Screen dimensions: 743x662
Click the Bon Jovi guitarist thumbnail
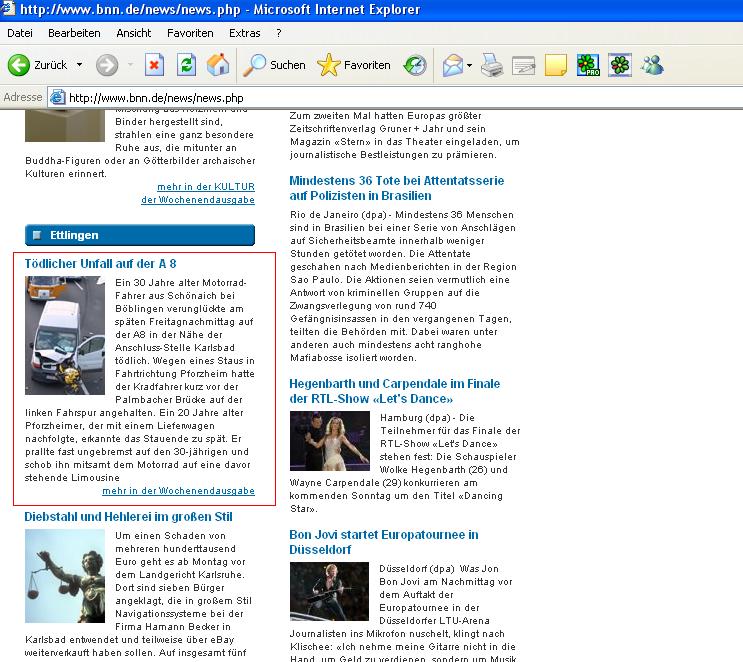point(329,591)
